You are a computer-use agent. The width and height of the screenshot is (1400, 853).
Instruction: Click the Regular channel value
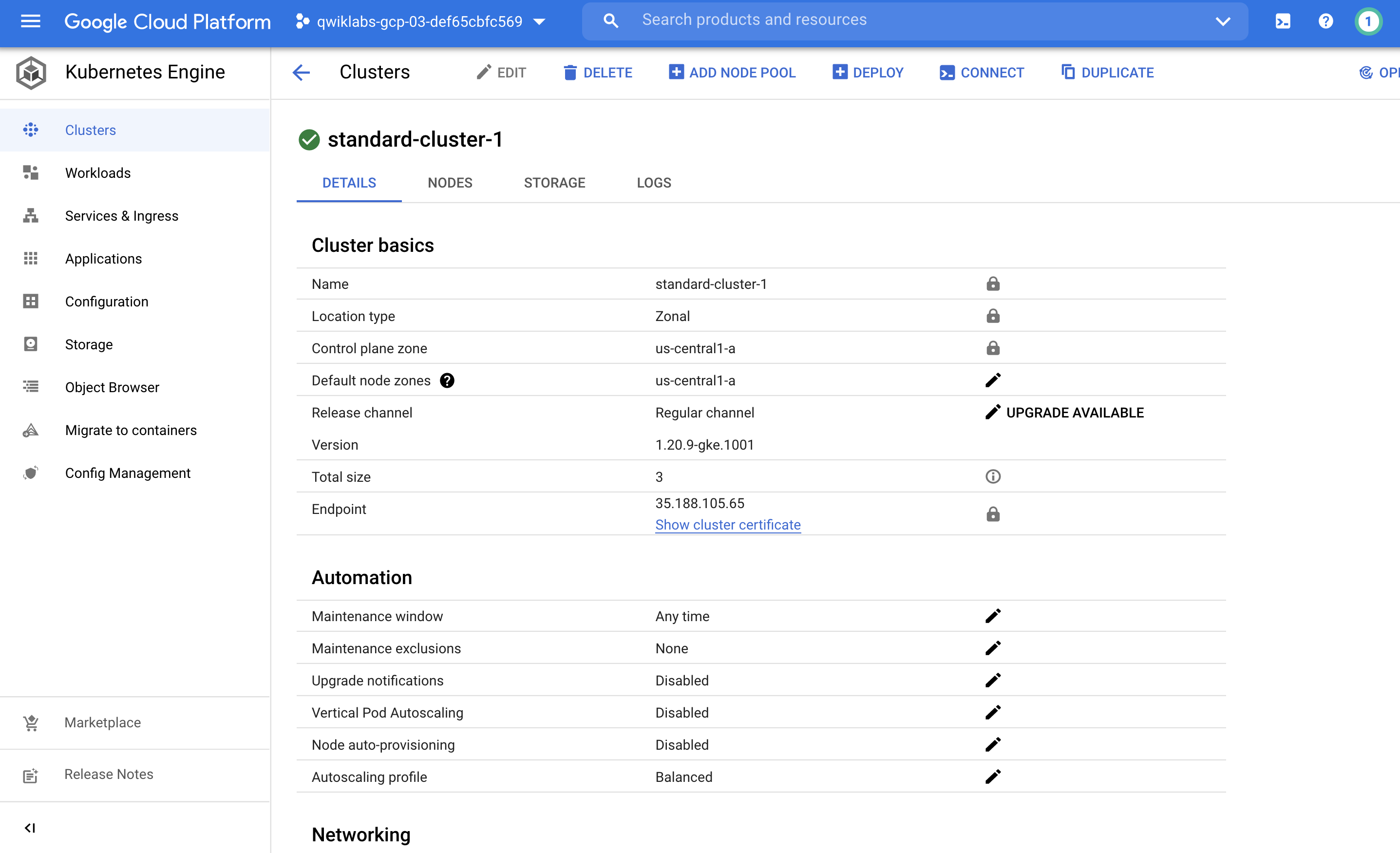pos(704,413)
